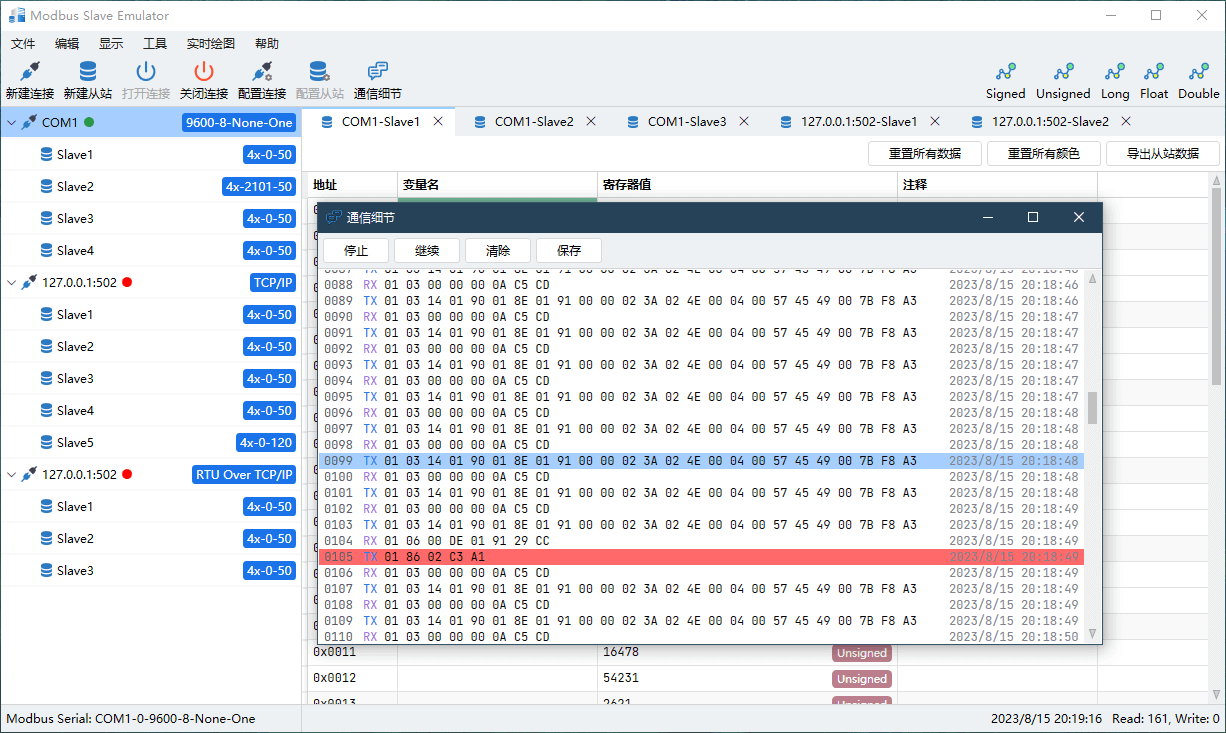This screenshot has width=1226, height=733.
Task: Close the COM1-Slave3 tab
Action: 744,121
